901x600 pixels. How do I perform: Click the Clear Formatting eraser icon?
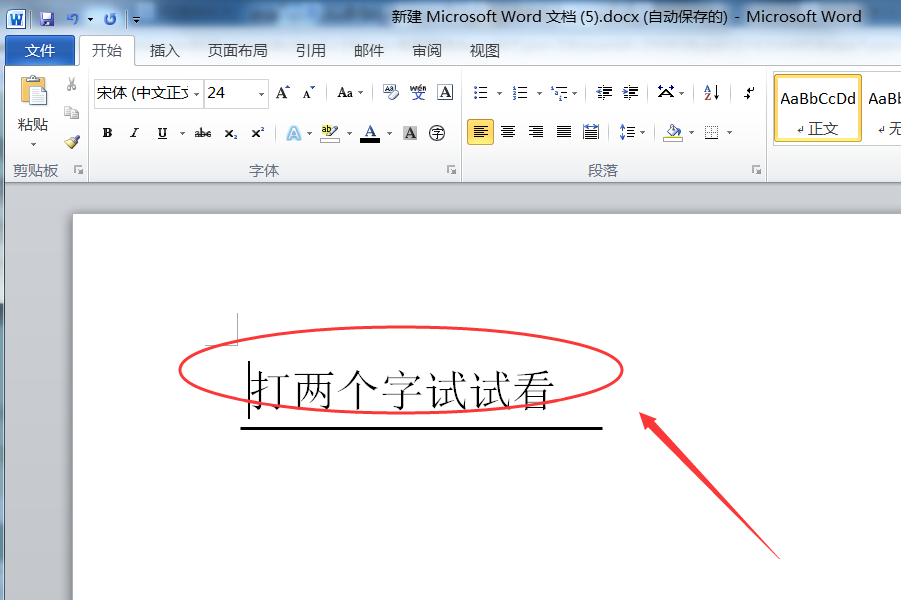pos(391,93)
